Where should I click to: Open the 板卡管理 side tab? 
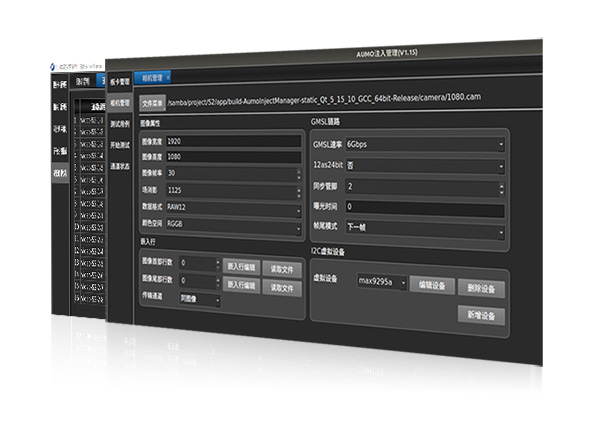click(120, 81)
